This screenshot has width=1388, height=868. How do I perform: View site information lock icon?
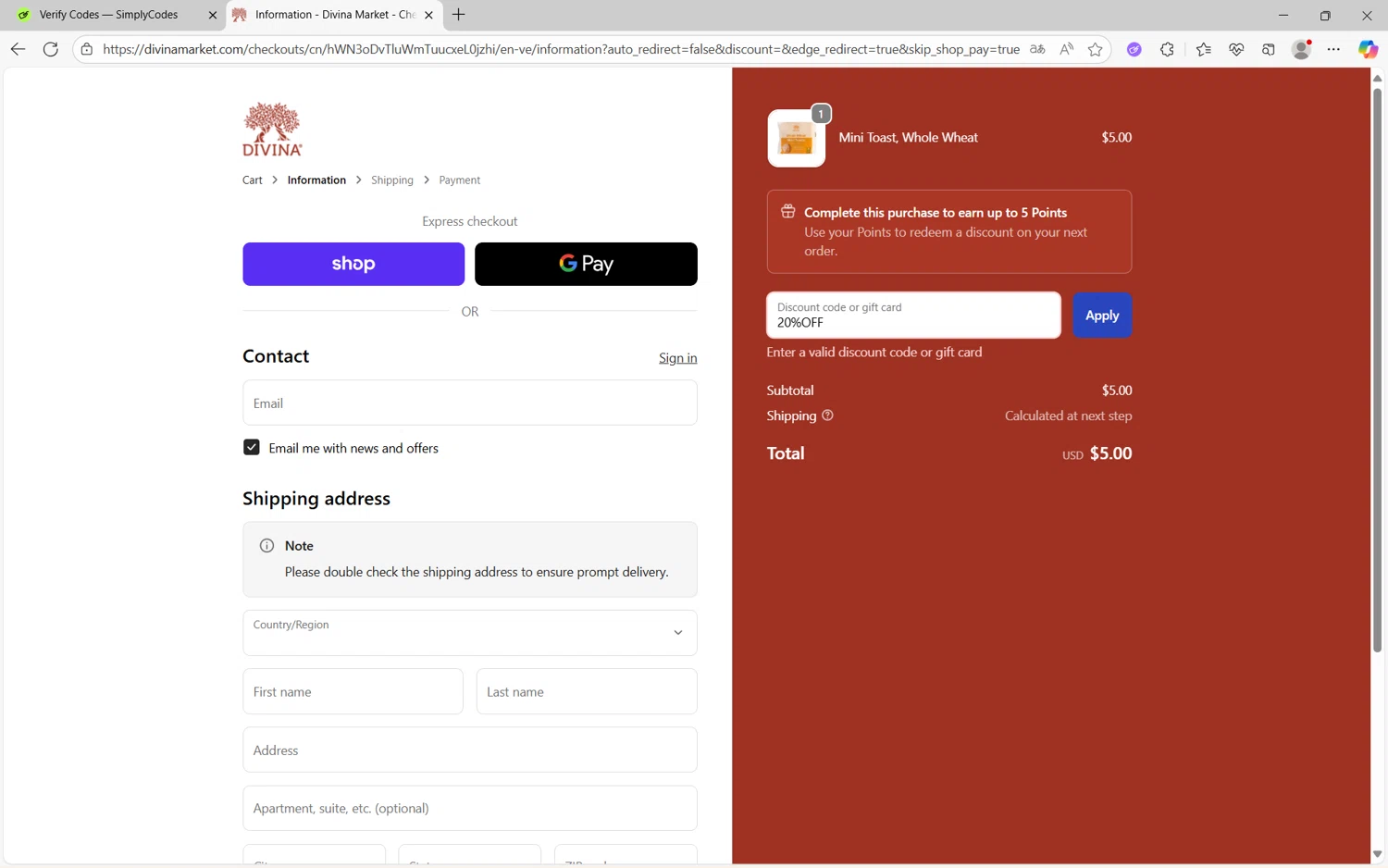coord(87,49)
